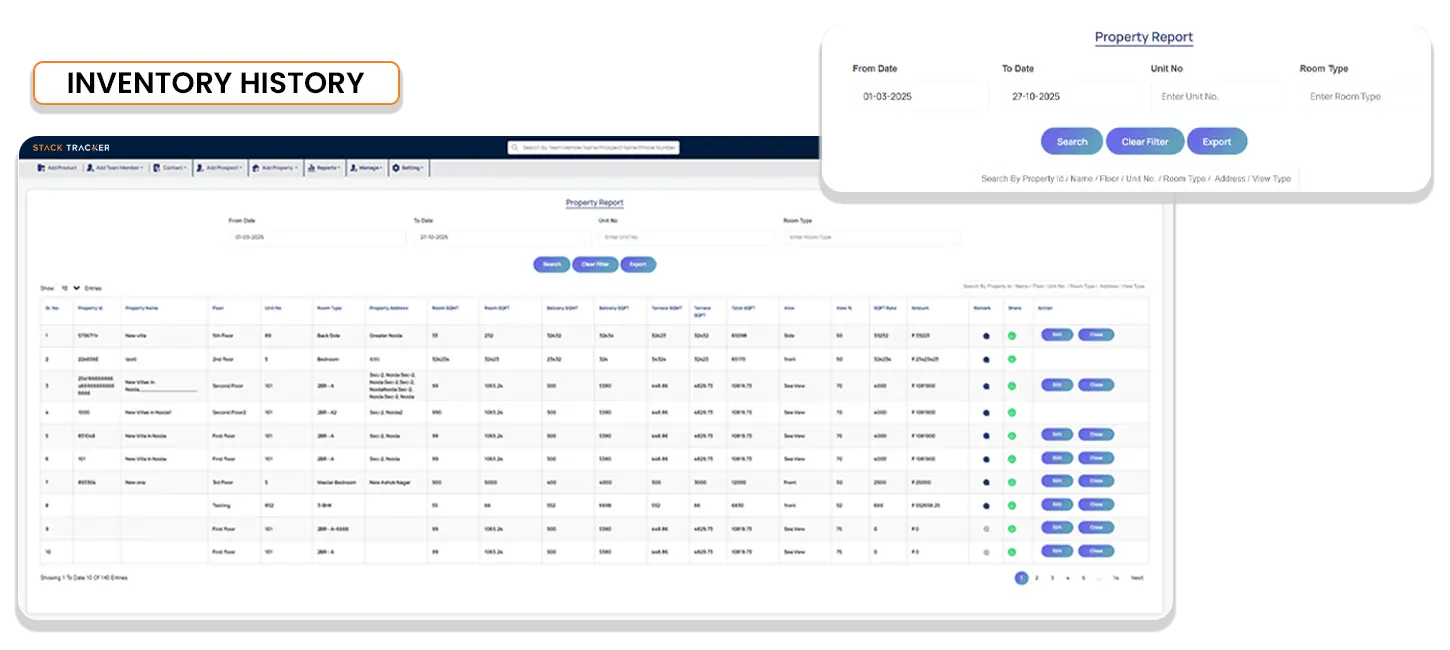Open the Manage menu in the toolbar

(367, 168)
